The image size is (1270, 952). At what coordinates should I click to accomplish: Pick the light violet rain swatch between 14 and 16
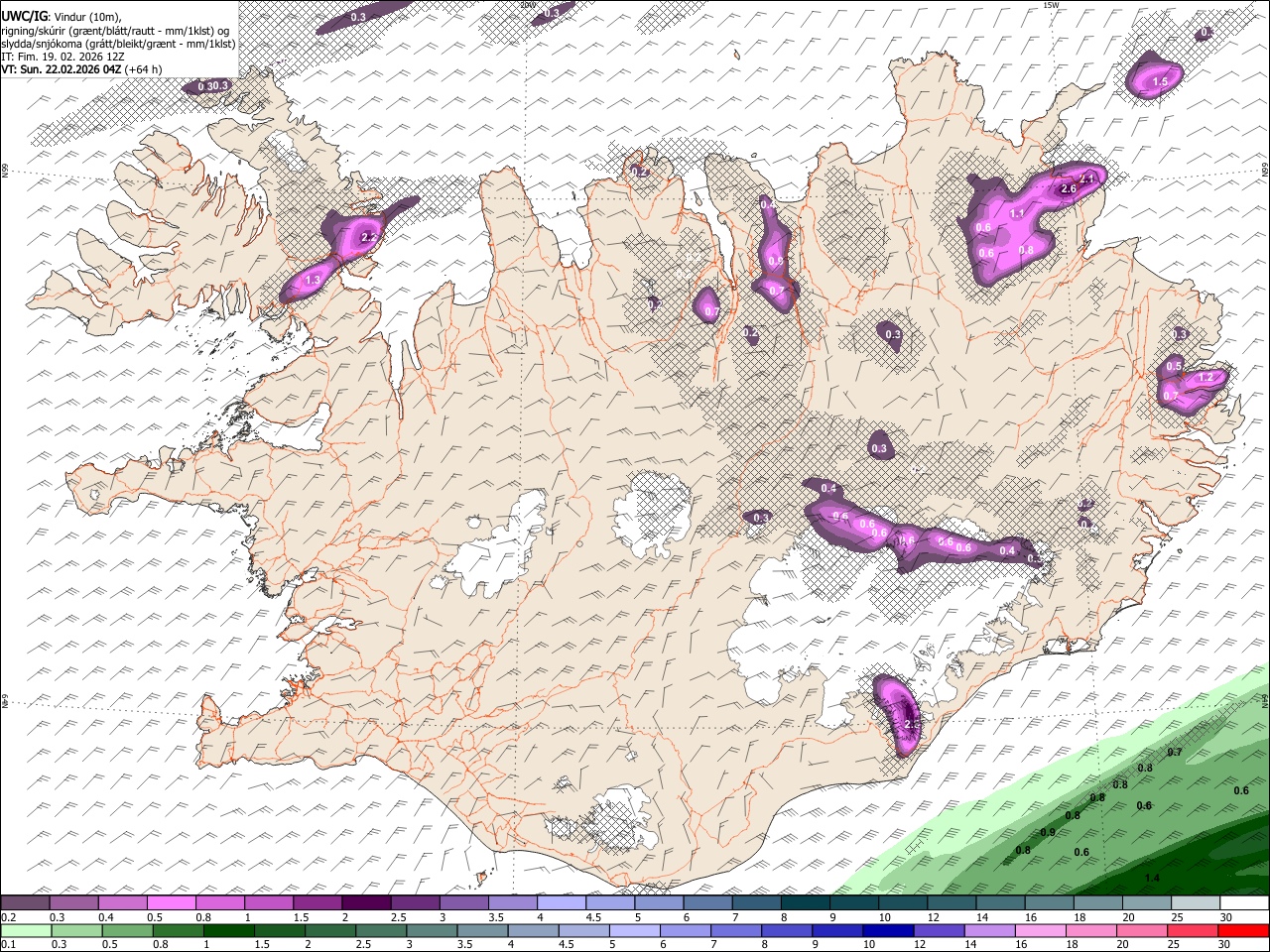point(990,930)
